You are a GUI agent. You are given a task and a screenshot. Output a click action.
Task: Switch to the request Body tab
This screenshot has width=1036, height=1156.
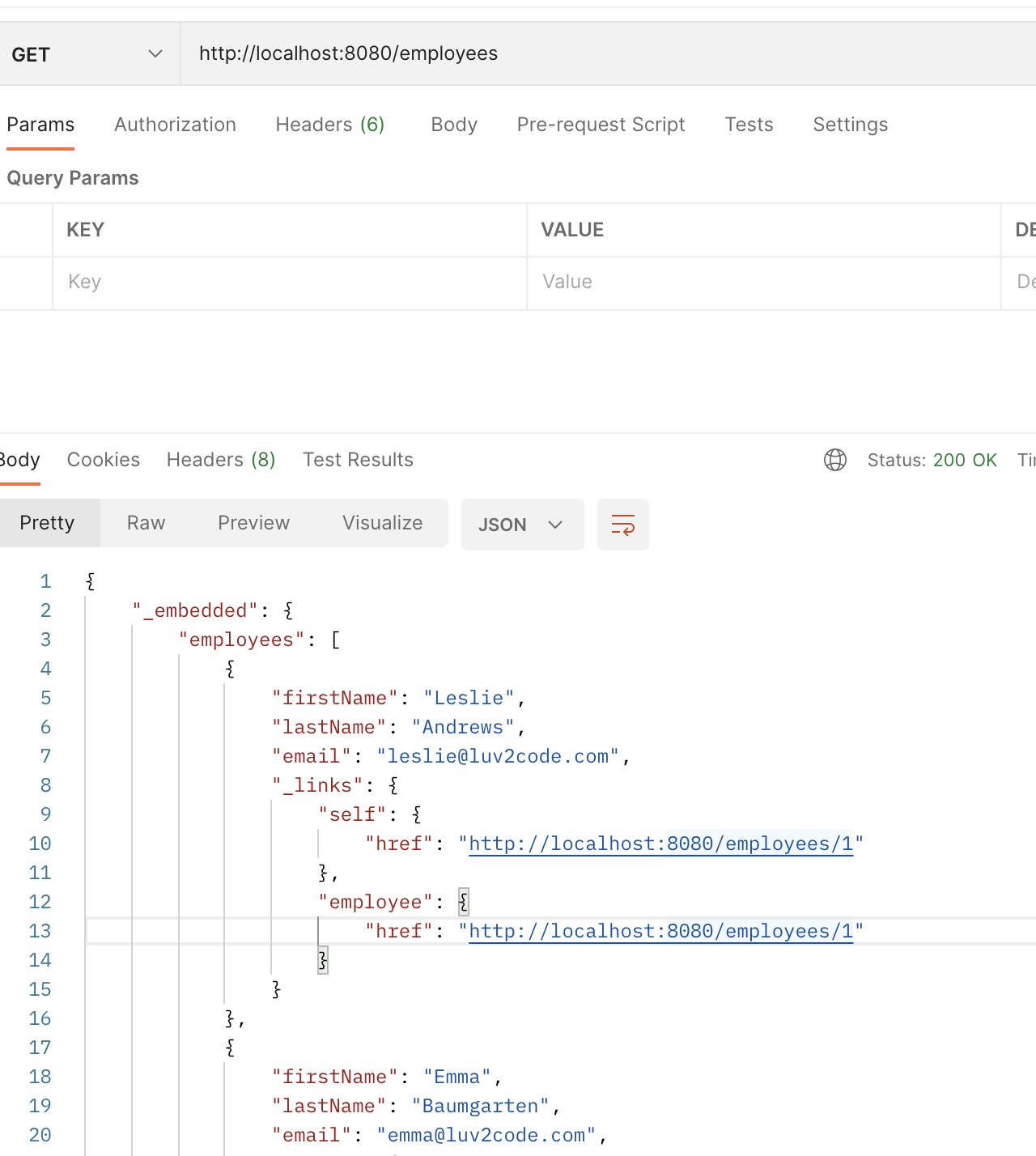[454, 125]
